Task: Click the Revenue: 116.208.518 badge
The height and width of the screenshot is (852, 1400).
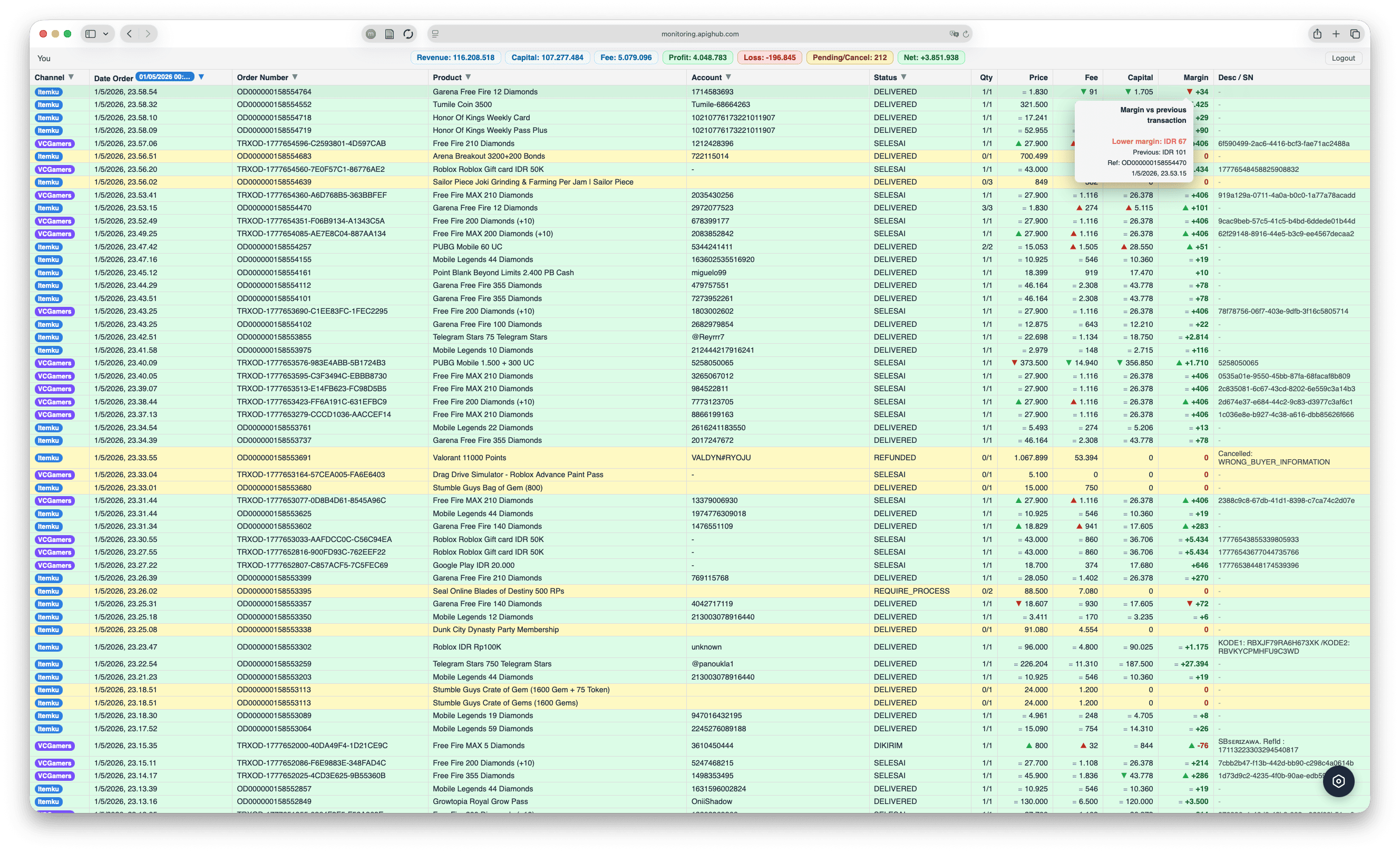Action: click(x=455, y=57)
